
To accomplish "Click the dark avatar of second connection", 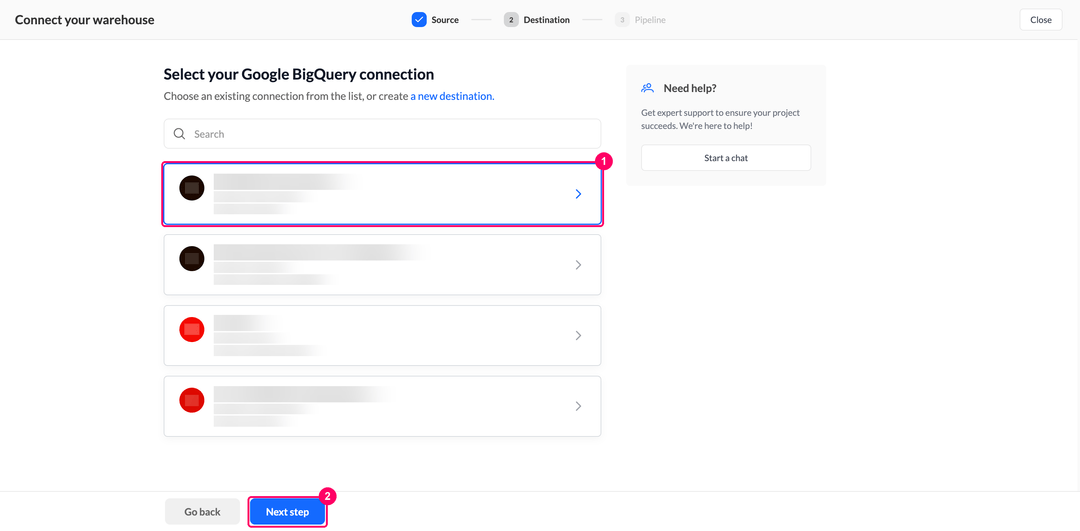I will point(191,258).
